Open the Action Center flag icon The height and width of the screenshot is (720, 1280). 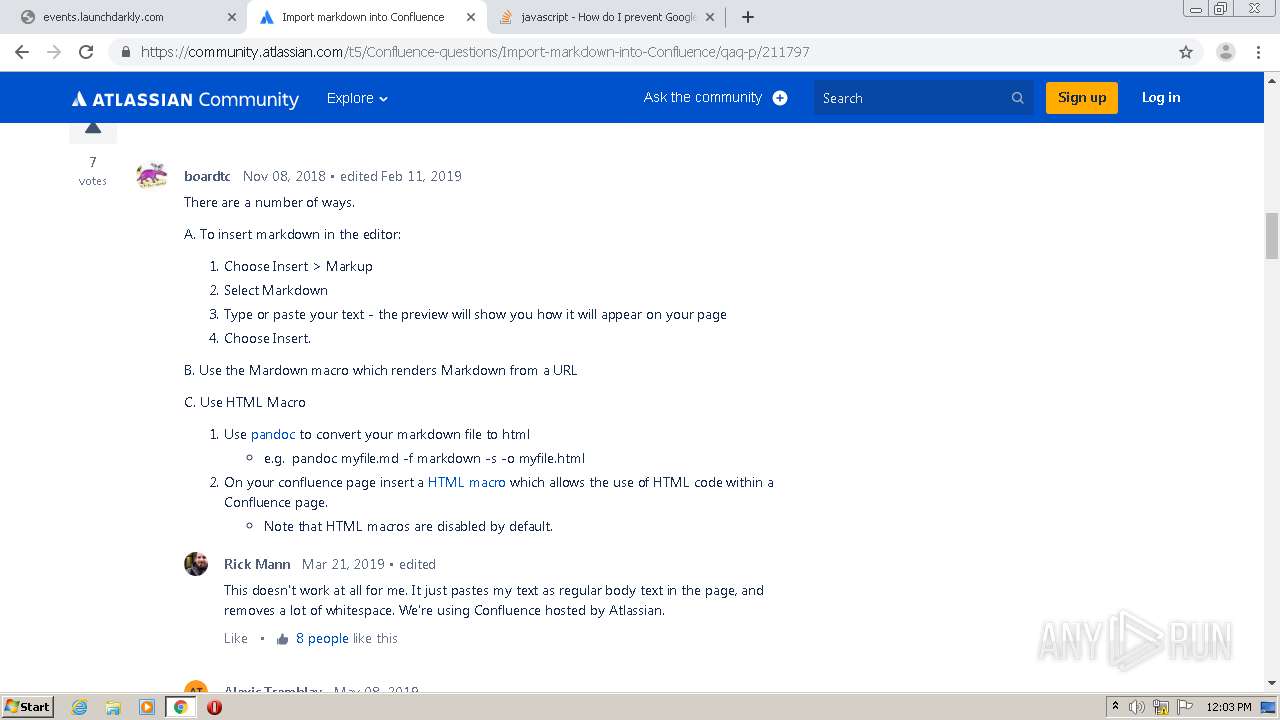[1184, 707]
